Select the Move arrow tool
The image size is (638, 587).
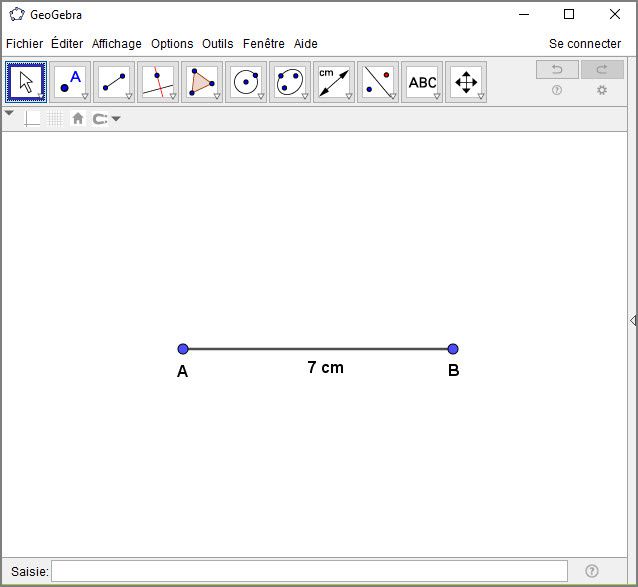(x=26, y=82)
